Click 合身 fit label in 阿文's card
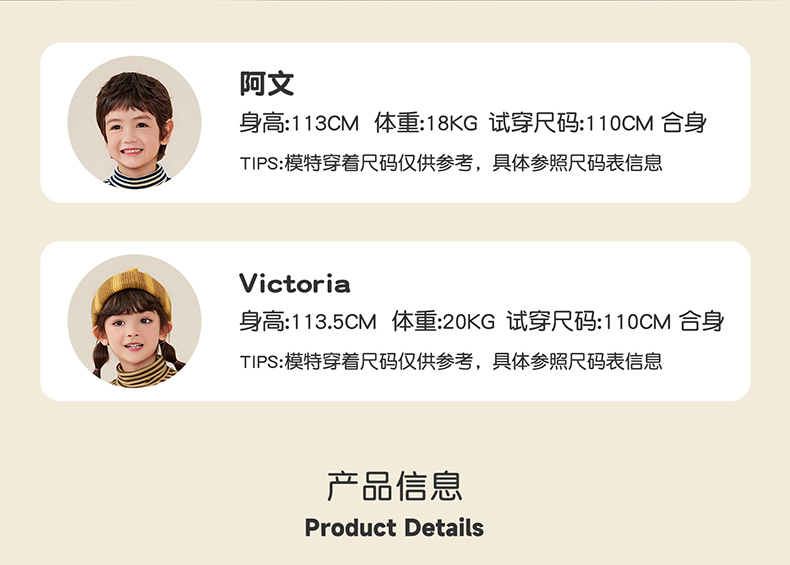This screenshot has width=790, height=565. coord(685,124)
